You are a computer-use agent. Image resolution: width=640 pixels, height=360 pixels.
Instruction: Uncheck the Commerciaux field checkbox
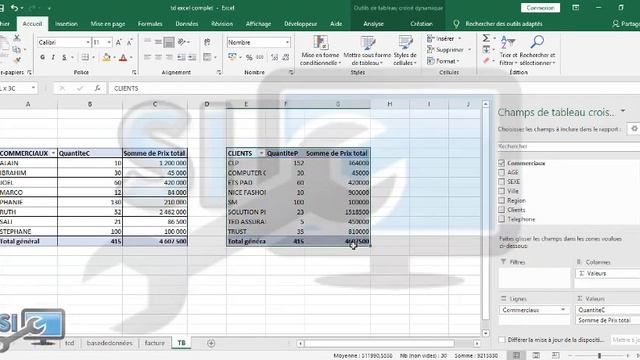502,163
